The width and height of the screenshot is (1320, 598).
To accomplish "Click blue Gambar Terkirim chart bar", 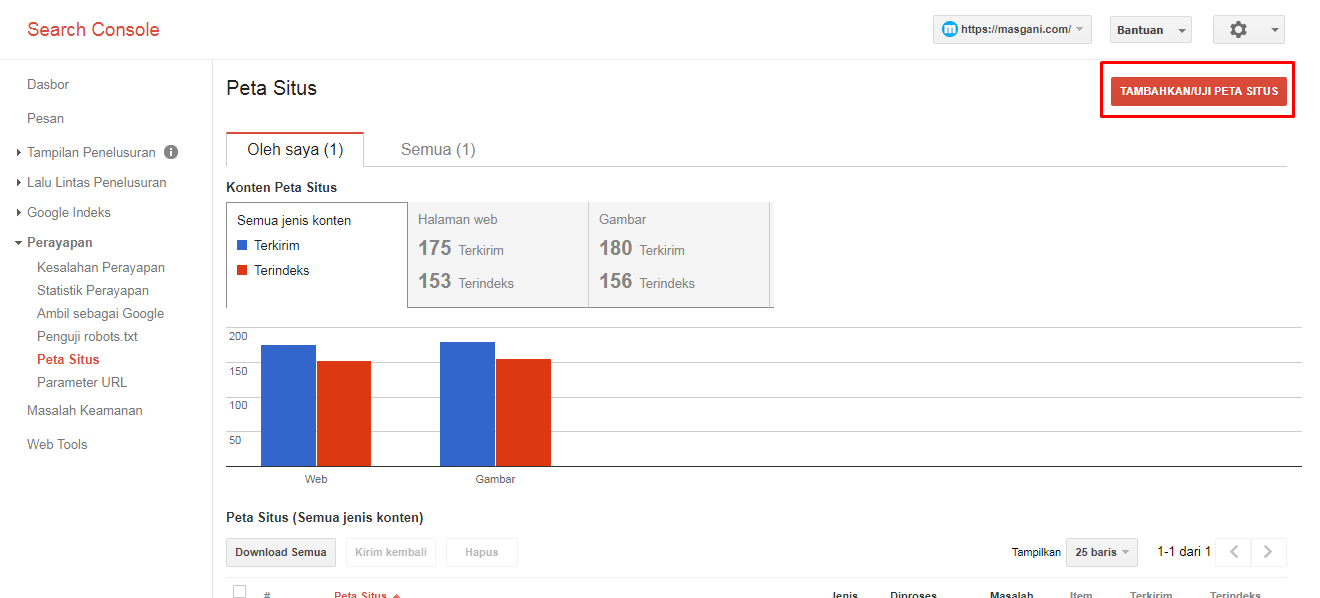I will pyautogui.click(x=467, y=404).
